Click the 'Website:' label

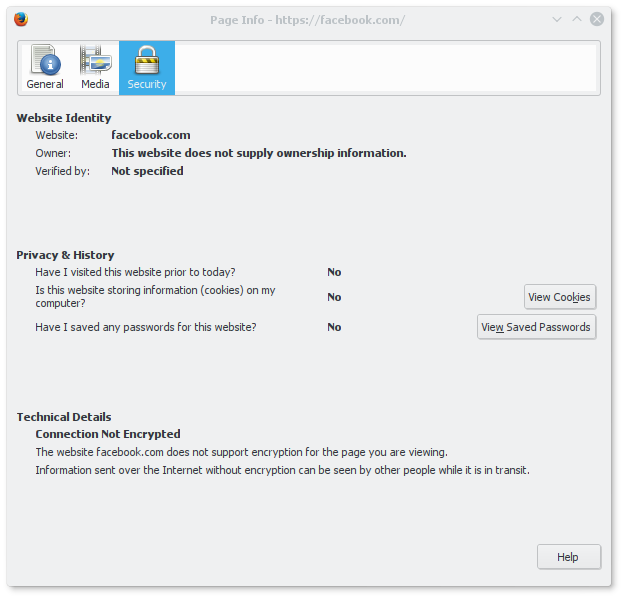pos(57,135)
